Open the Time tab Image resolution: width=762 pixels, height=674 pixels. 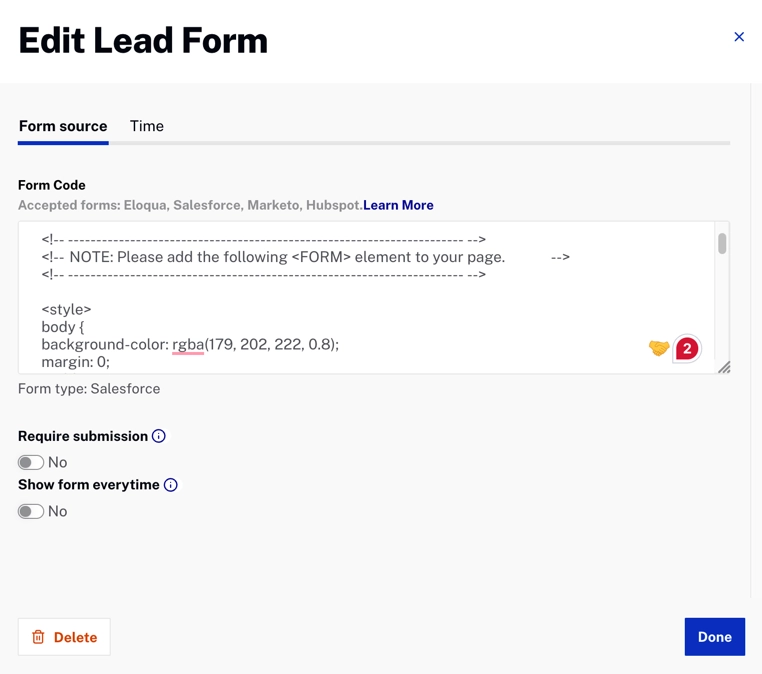147,126
